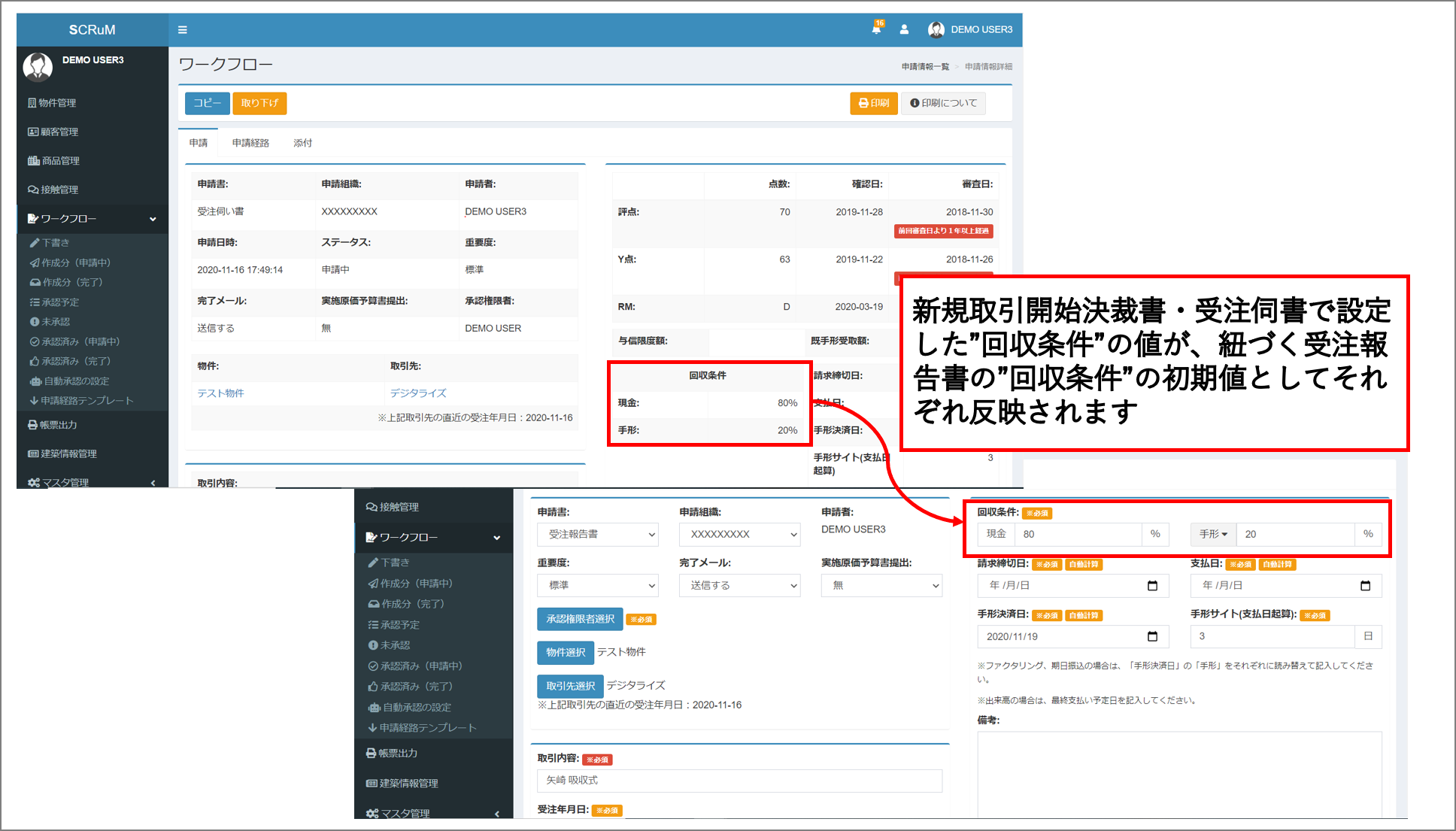Open 物件管理 in the top sidebar
The height and width of the screenshot is (831, 1456).
click(58, 103)
